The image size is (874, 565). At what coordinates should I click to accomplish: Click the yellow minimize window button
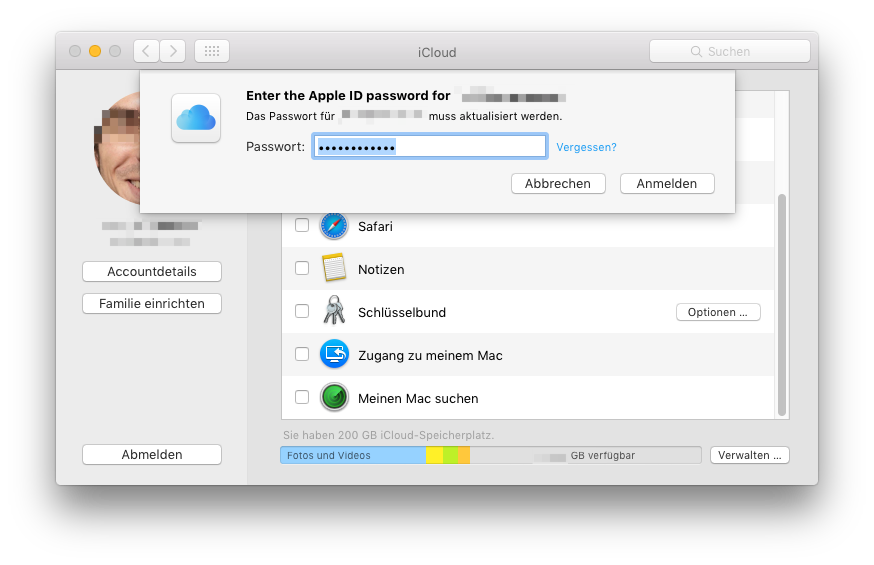pyautogui.click(x=95, y=51)
